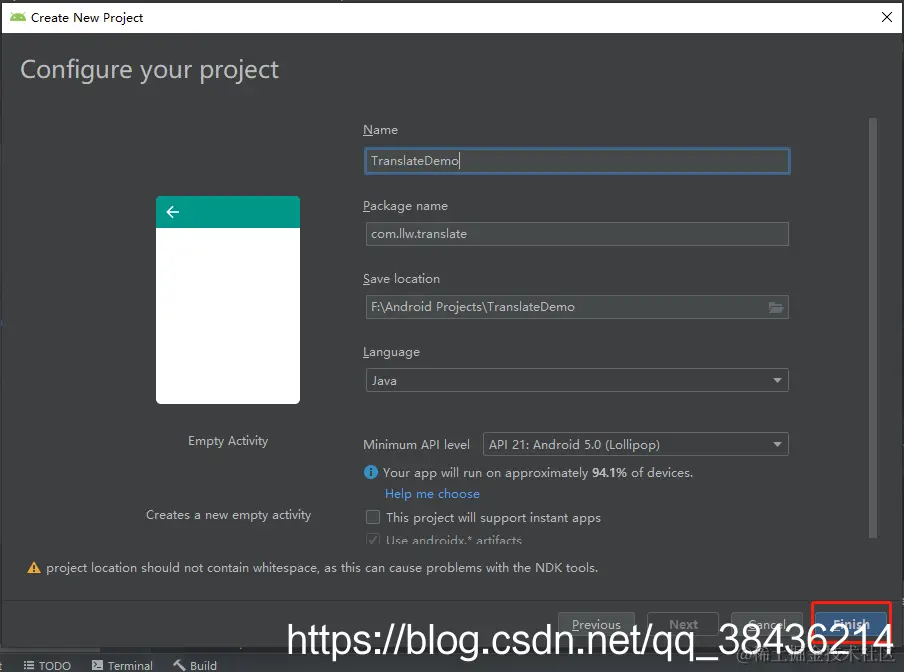Screen dimensions: 904x672
Task: Click the 'Configure your project' heading
Action: click(149, 70)
